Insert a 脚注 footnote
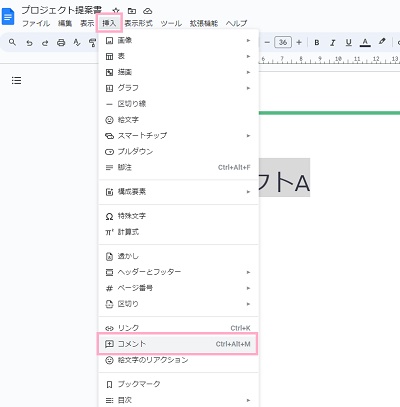Image resolution: width=400 pixels, height=407 pixels. point(179,167)
